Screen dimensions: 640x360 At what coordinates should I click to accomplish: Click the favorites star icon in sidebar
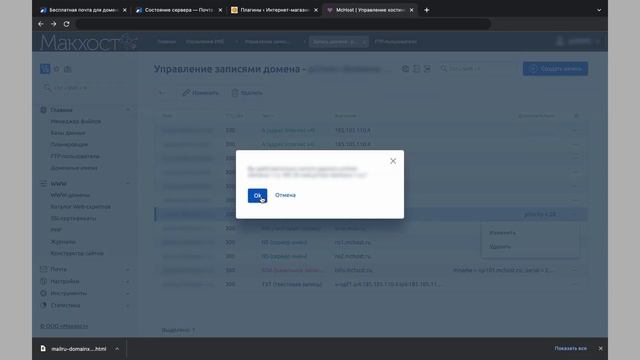pyautogui.click(x=57, y=69)
